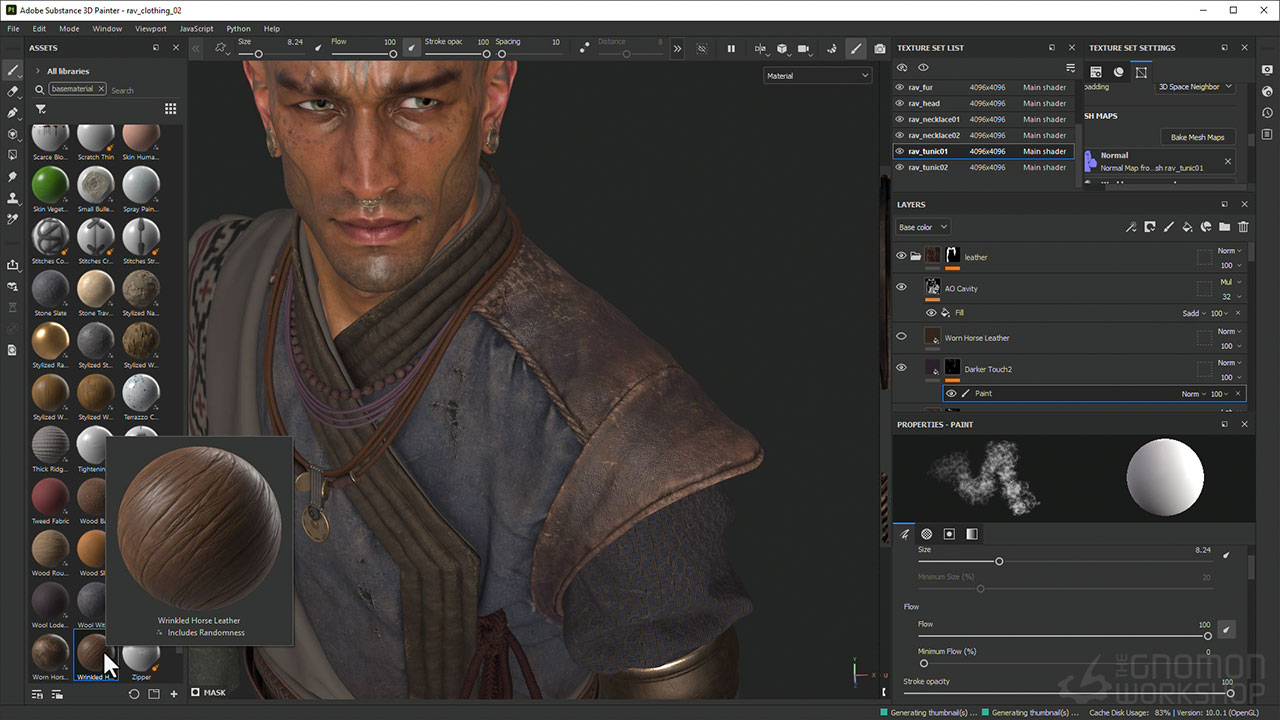
Task: Open the Viewport menu
Action: (151, 29)
